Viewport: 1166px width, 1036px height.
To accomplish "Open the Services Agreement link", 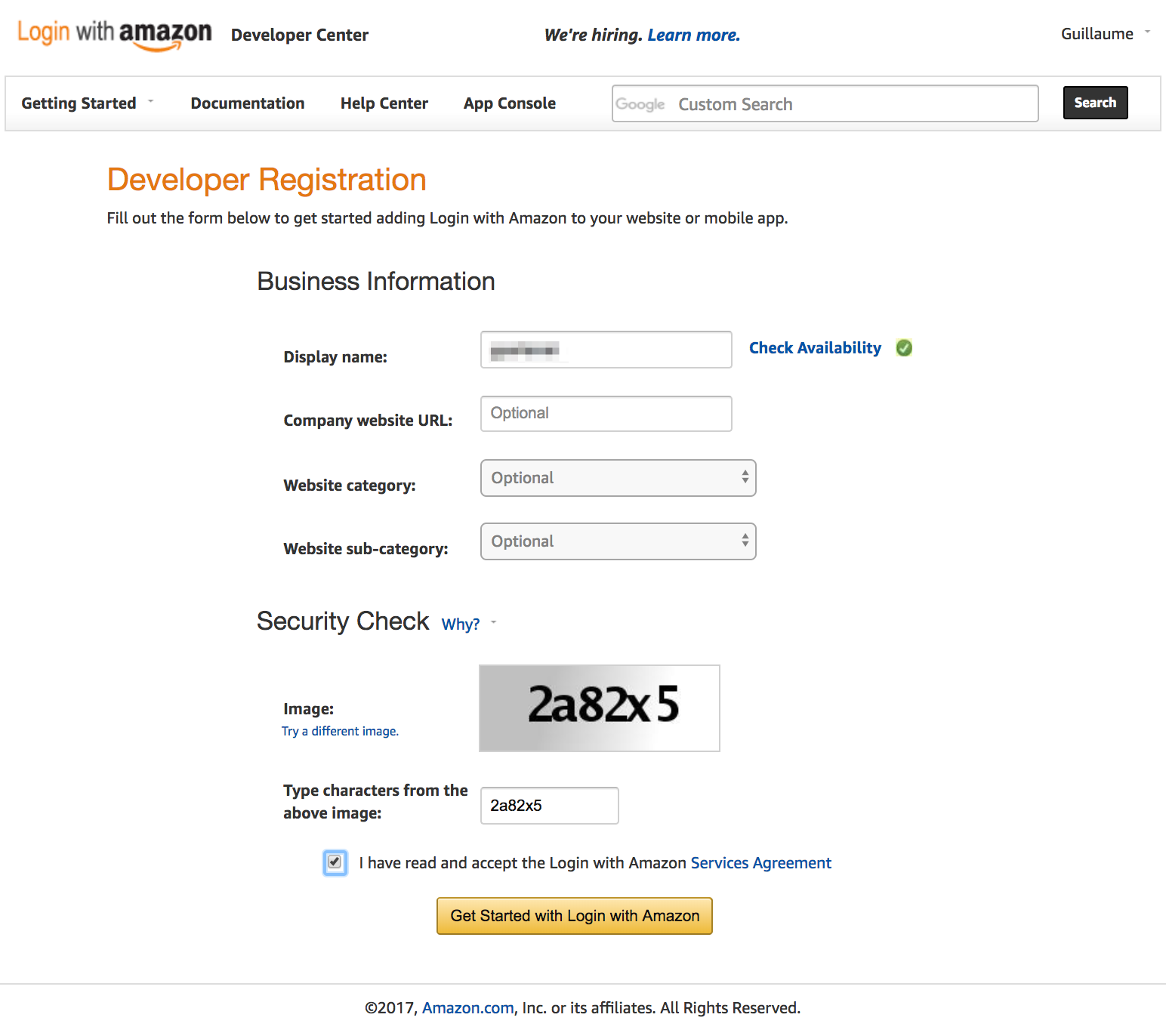I will [760, 863].
